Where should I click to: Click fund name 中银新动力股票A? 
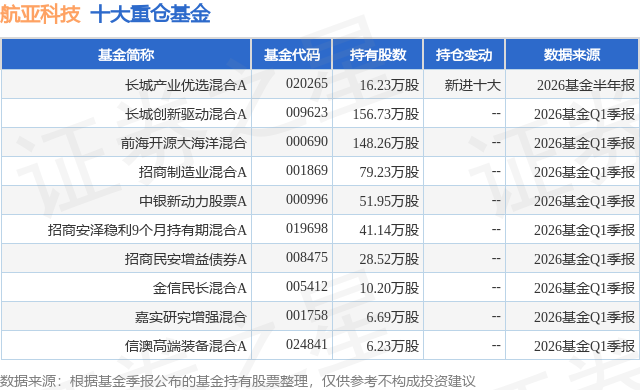[193, 201]
